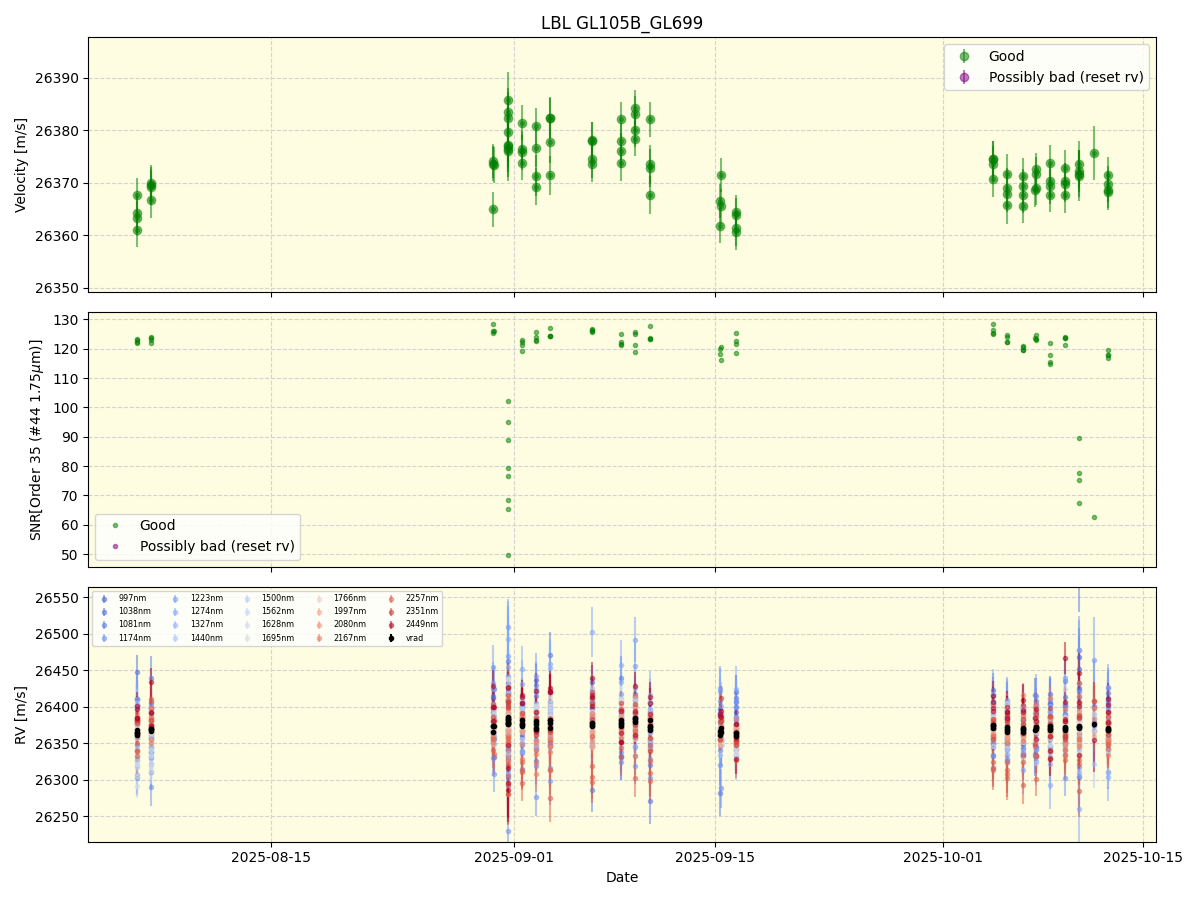Click the Date axis label
1200x900 pixels.
pos(622,877)
